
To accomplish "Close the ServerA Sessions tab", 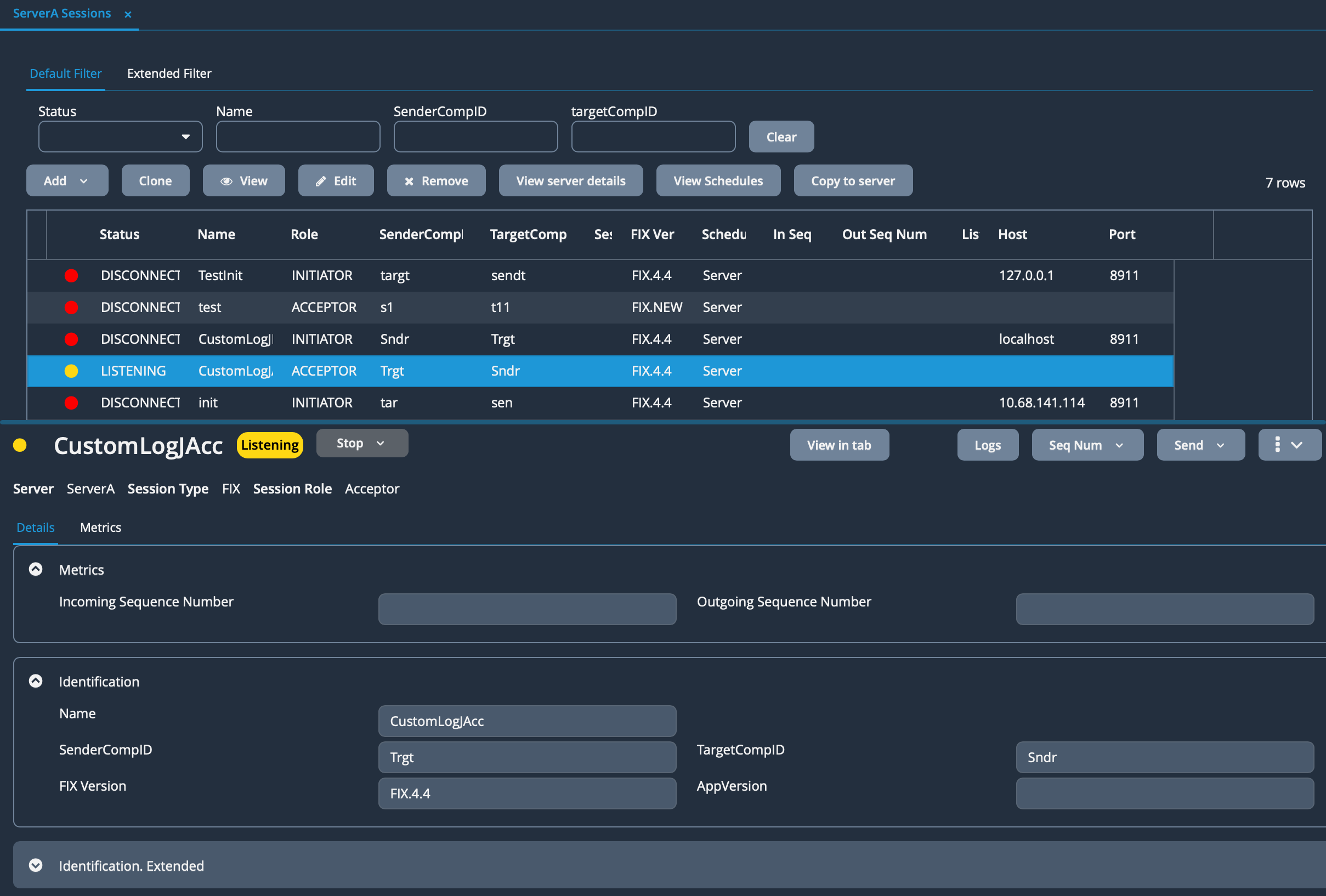I will [128, 14].
